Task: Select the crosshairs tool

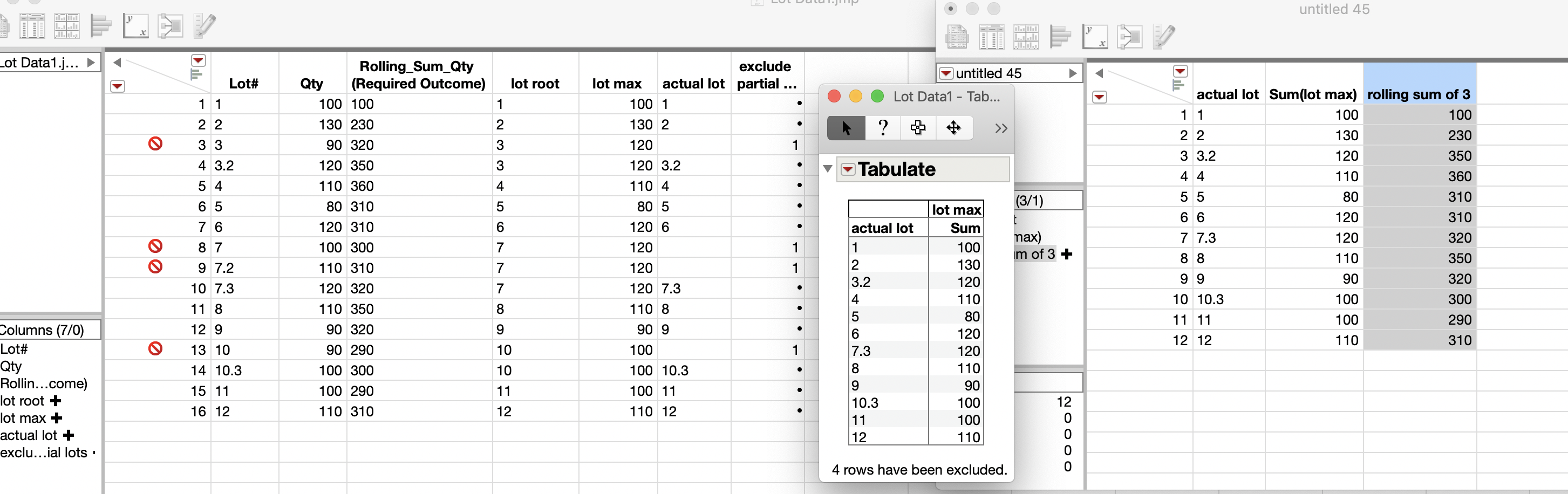Action: (x=918, y=128)
